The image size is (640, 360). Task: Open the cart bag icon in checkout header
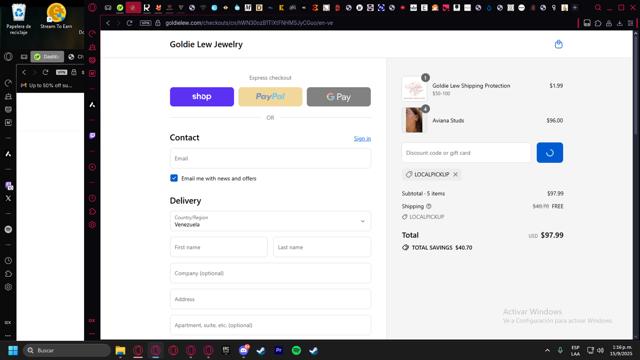558,44
